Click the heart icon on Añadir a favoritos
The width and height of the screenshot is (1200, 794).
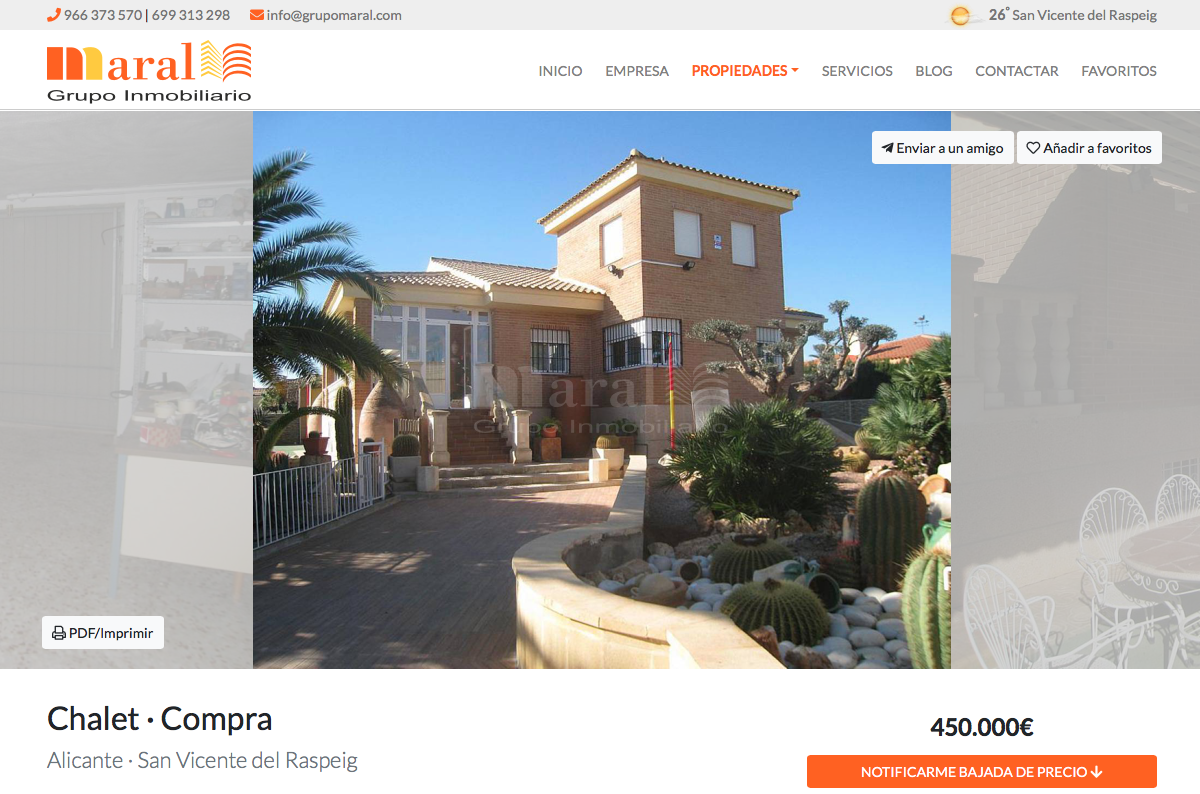(1033, 148)
